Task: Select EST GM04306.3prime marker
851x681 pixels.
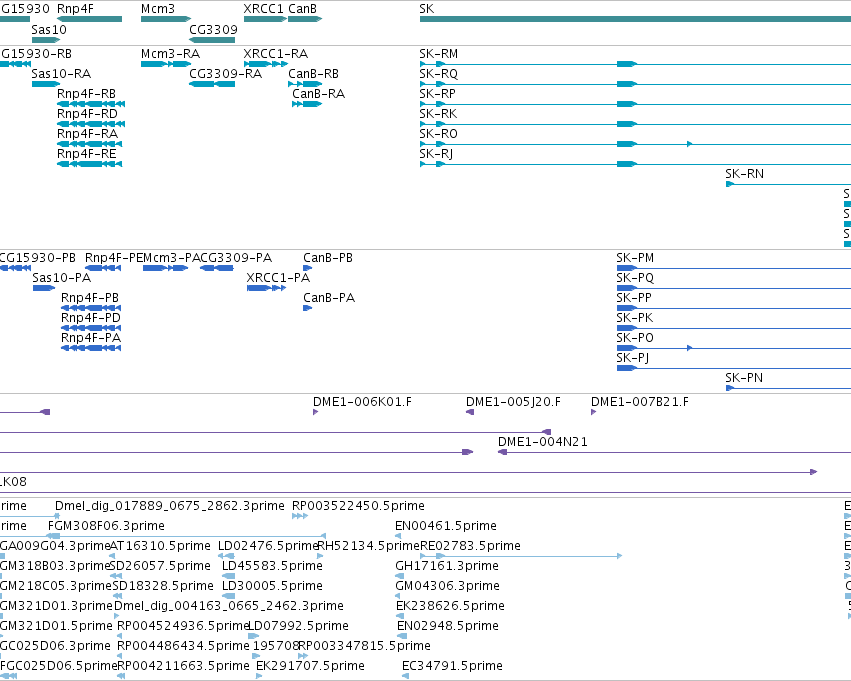Action: pyautogui.click(x=398, y=596)
